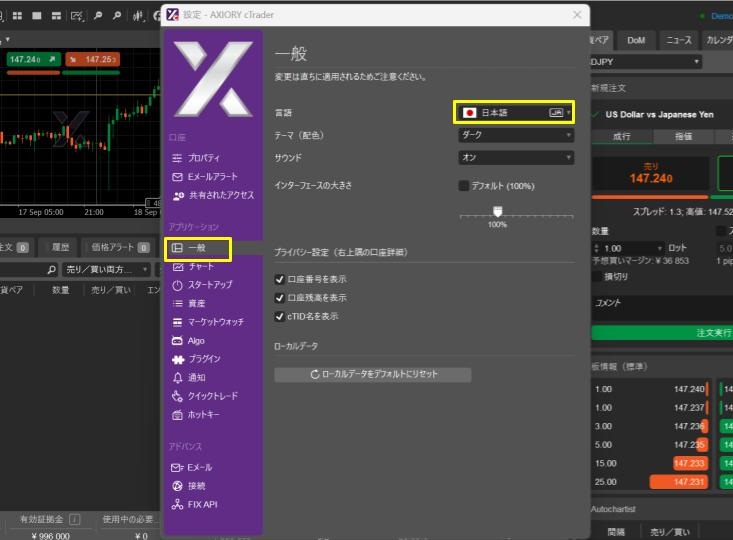Uncheck 口座番号を表示
The width and height of the screenshot is (733, 540).
280,279
